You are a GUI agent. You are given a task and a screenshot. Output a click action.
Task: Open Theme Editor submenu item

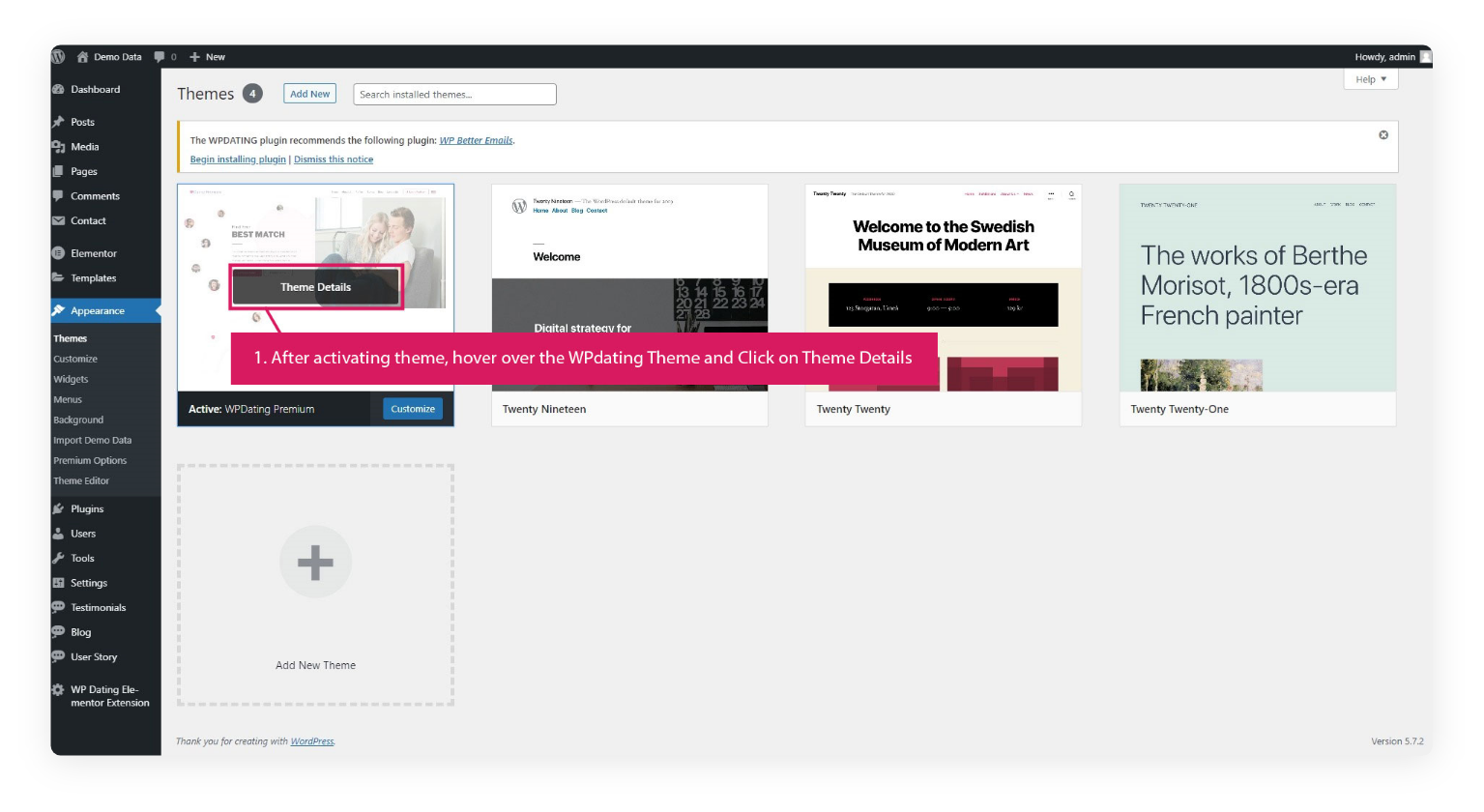(x=81, y=480)
